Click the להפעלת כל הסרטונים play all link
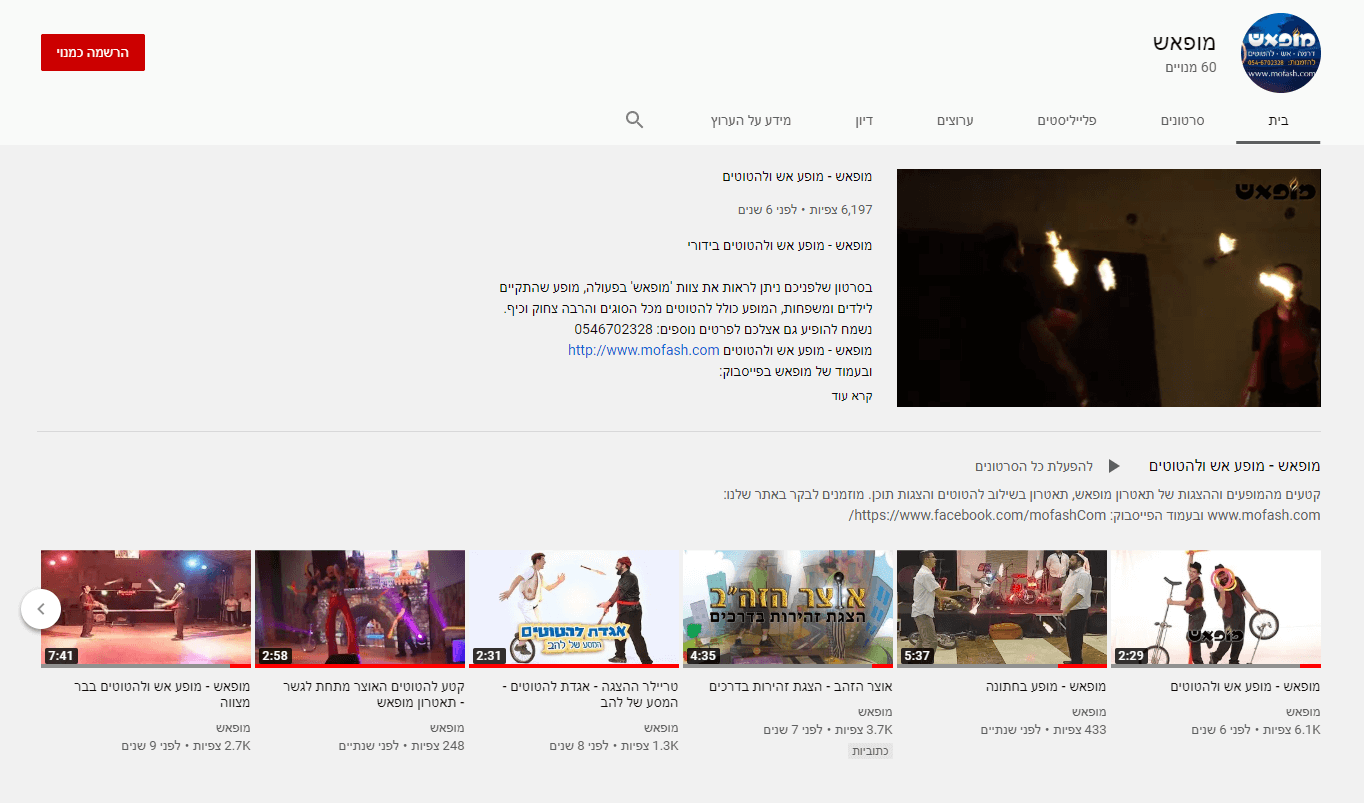 click(x=1035, y=466)
